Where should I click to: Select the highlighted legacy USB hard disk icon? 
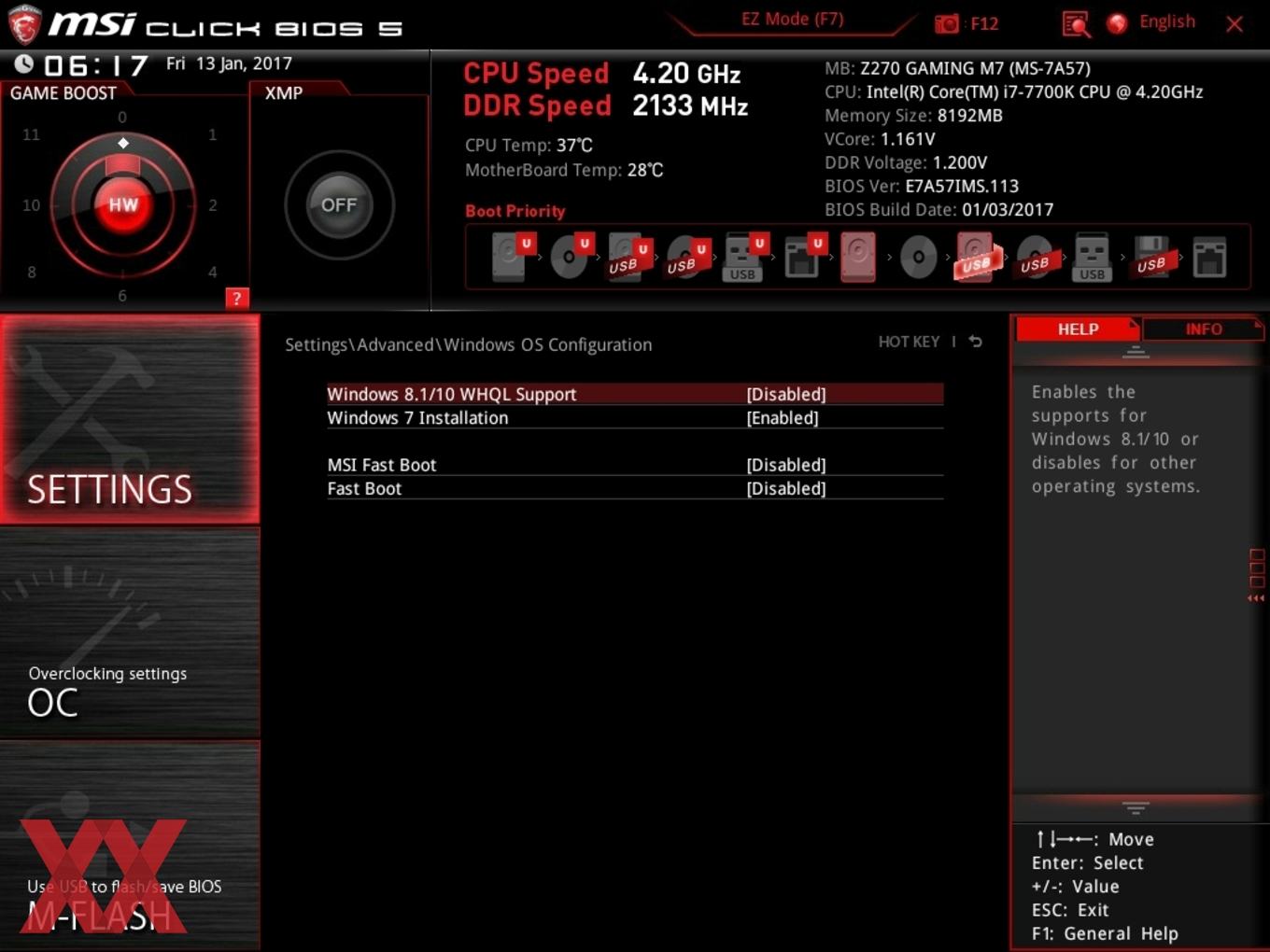977,257
